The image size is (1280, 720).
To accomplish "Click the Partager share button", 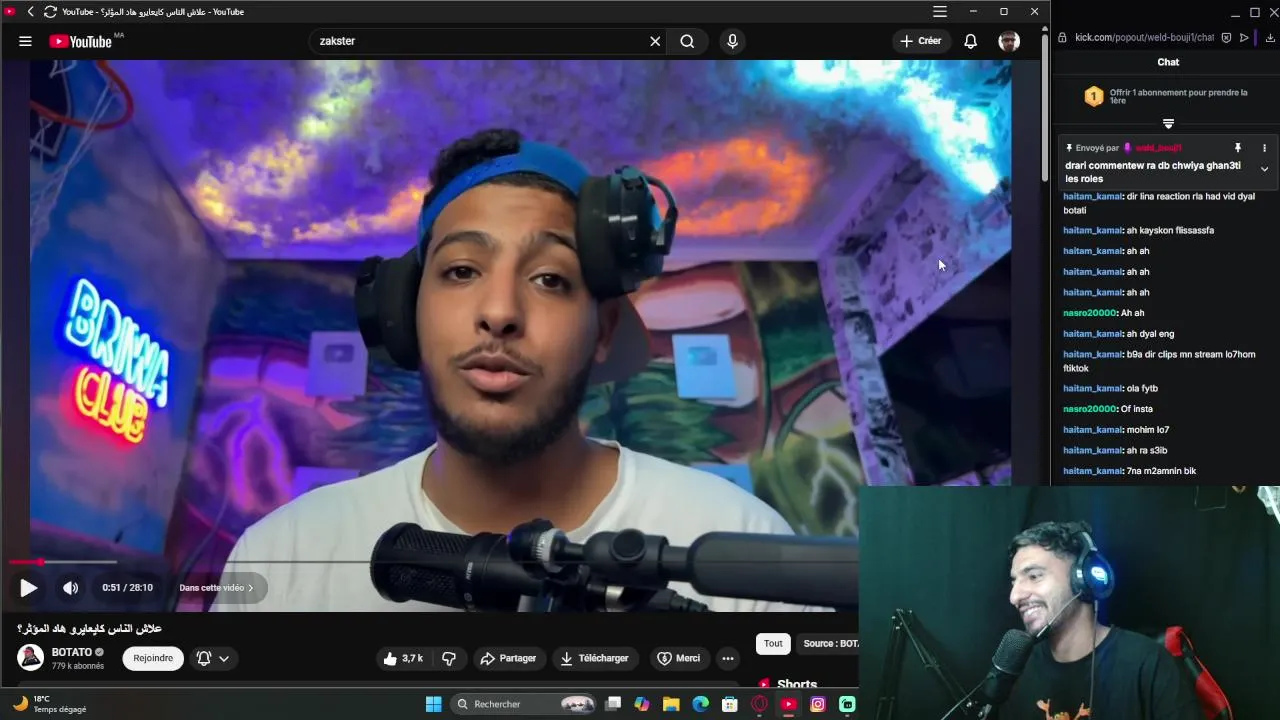I will tap(508, 658).
